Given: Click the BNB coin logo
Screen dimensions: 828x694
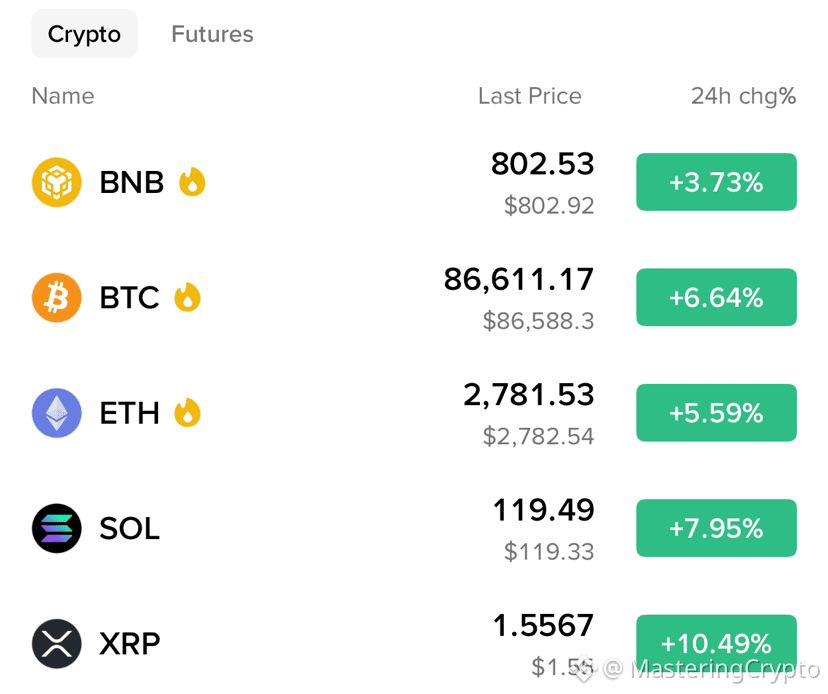Looking at the screenshot, I should (x=57, y=182).
